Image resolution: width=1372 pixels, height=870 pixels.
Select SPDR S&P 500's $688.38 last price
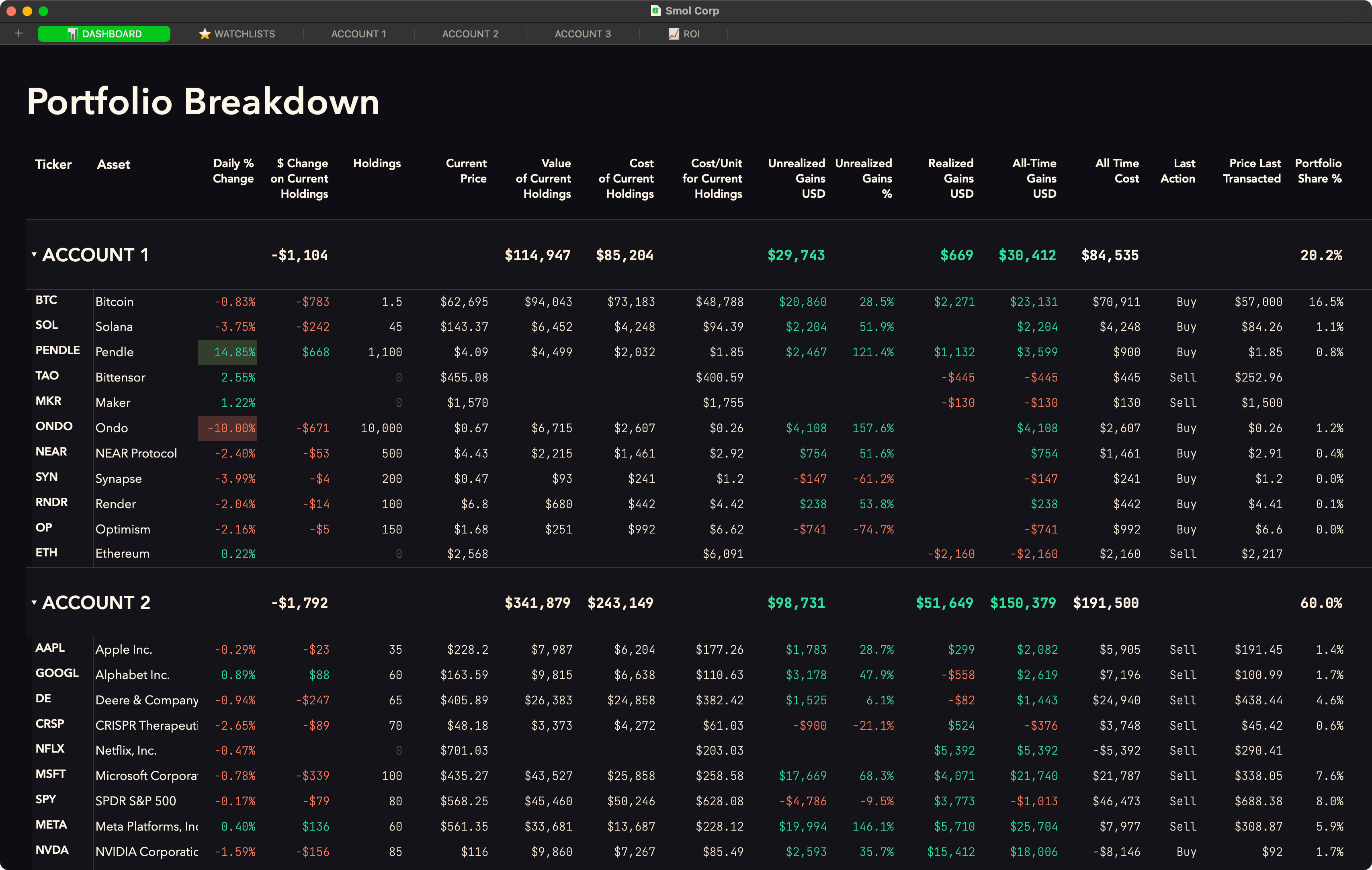click(1258, 801)
